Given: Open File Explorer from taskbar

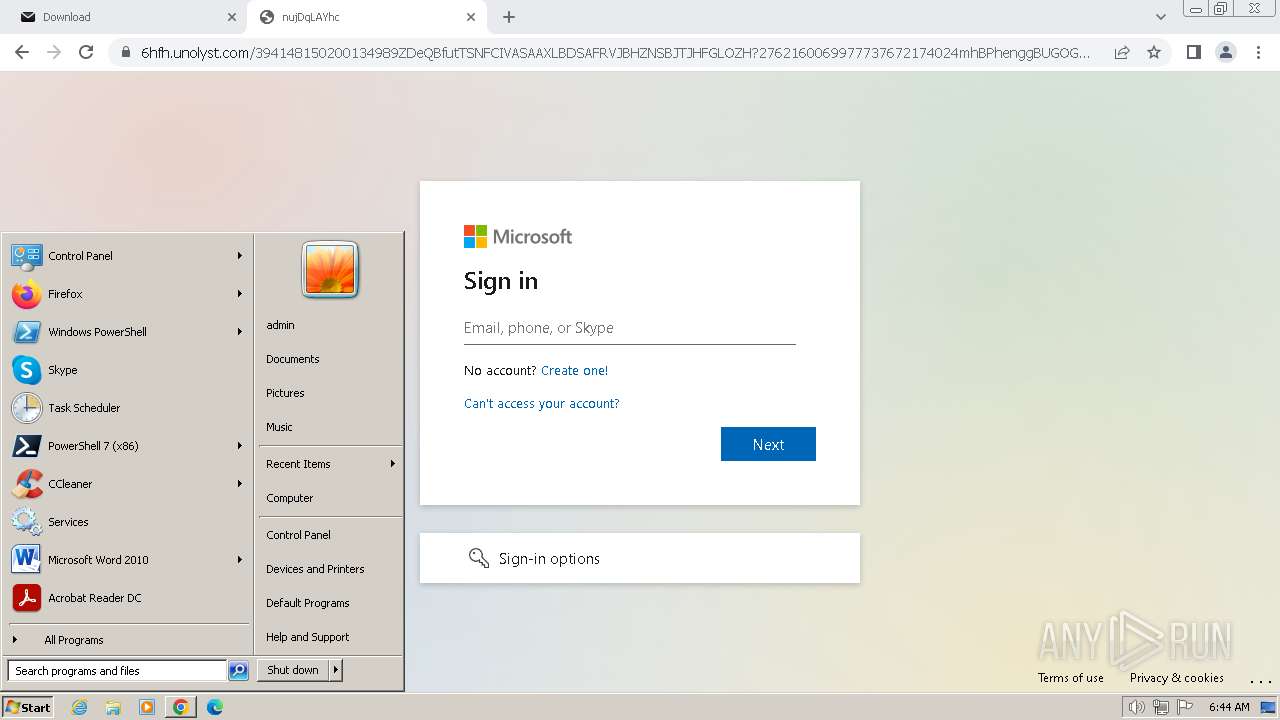Looking at the screenshot, I should tap(113, 707).
